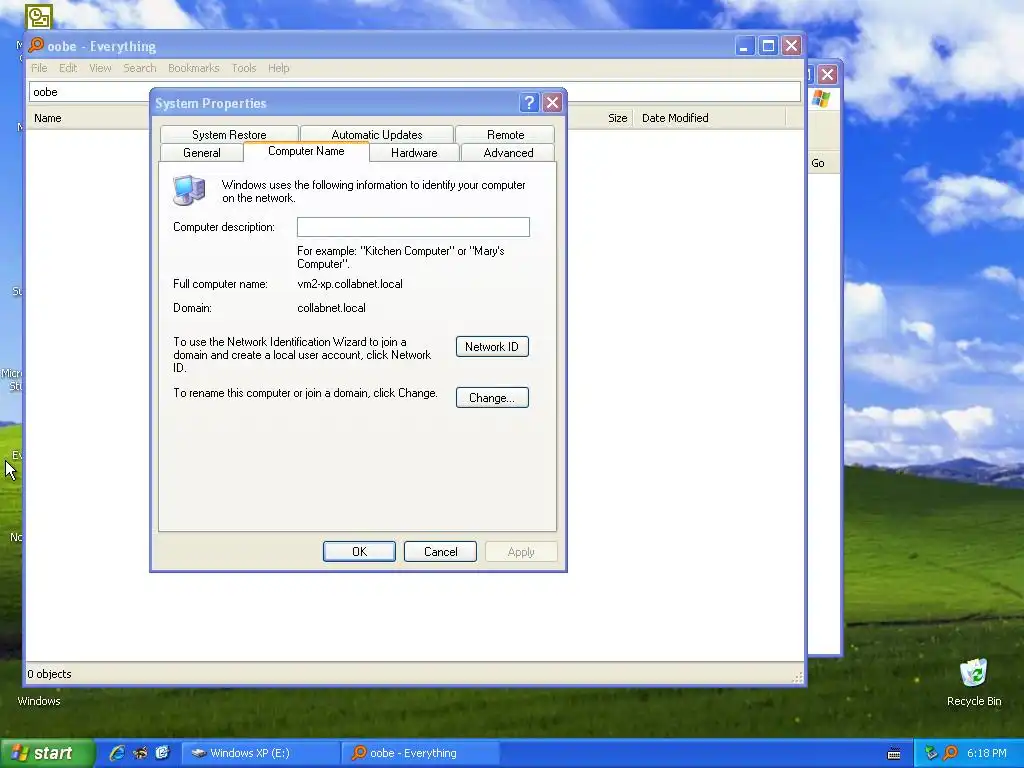Launch Internet Explorer from Quick Launch
This screenshot has height=768, width=1024.
pyautogui.click(x=117, y=753)
